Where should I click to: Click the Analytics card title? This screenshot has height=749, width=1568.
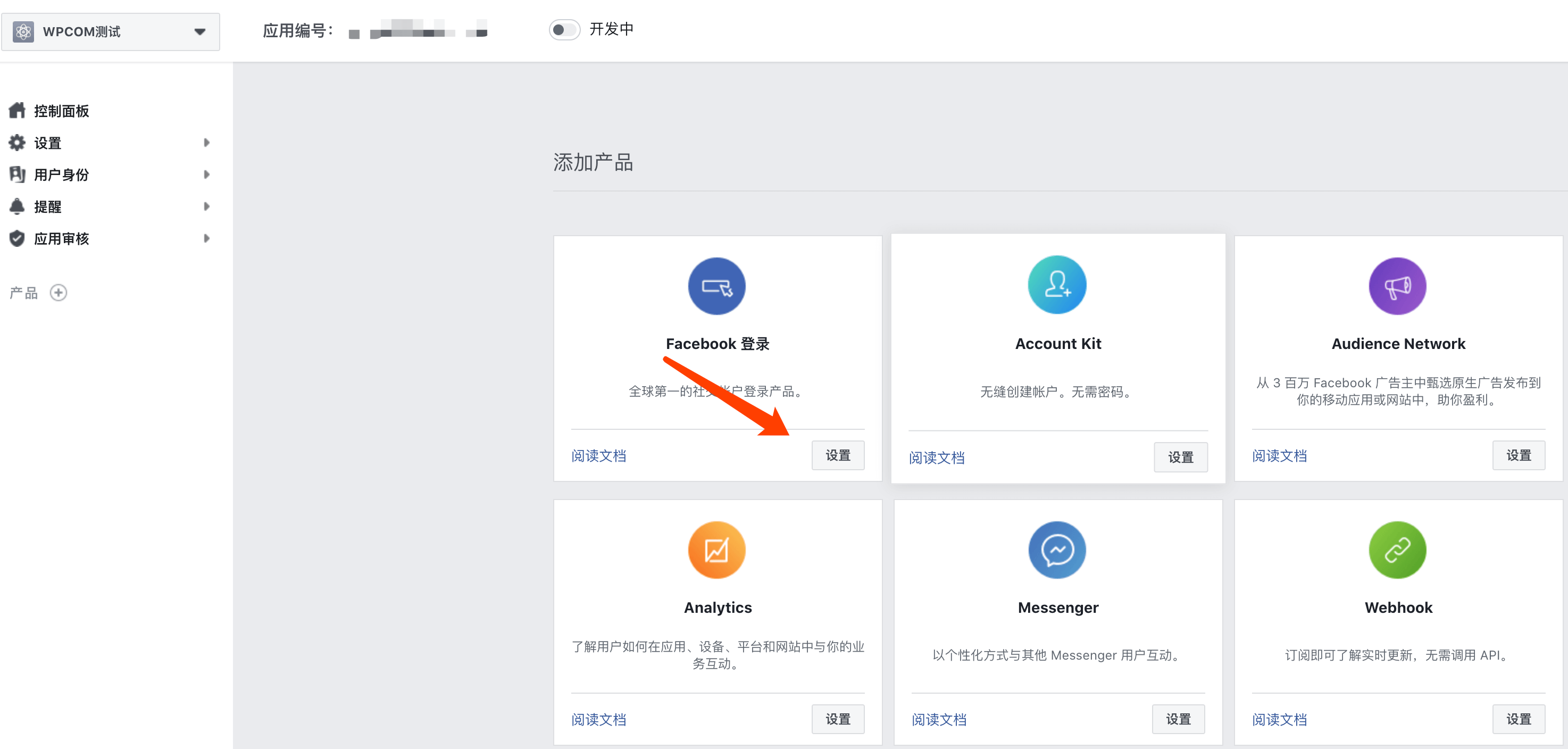718,607
